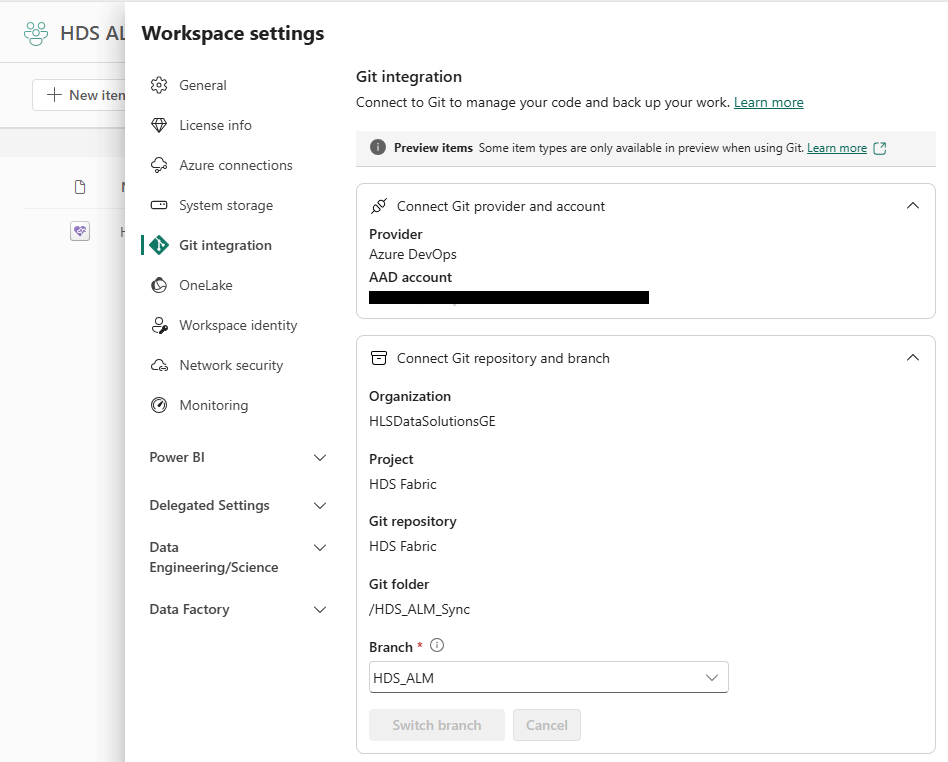Click the Workspace settings title
The height and width of the screenshot is (762, 948).
pos(233,33)
